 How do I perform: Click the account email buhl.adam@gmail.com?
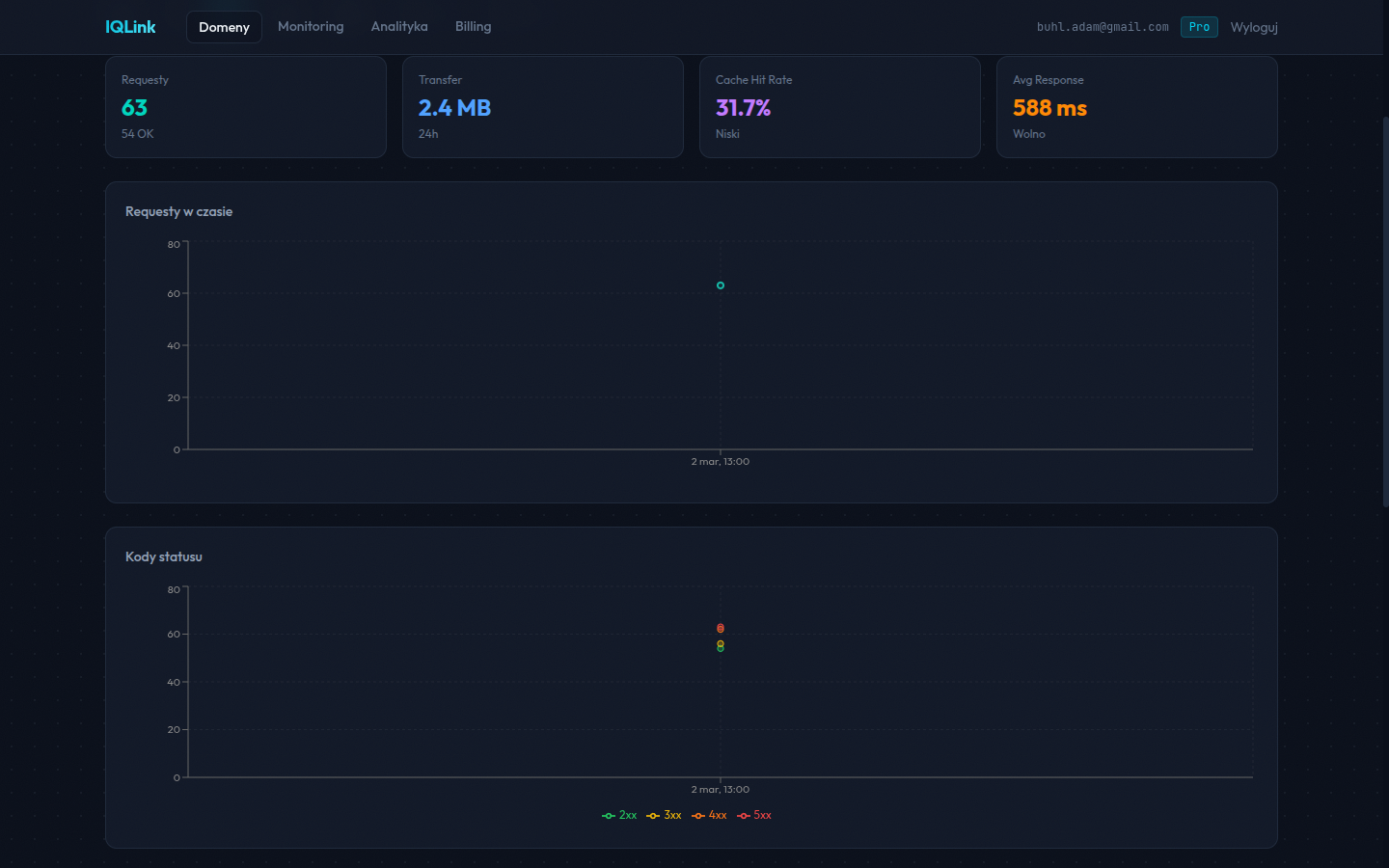1103,27
